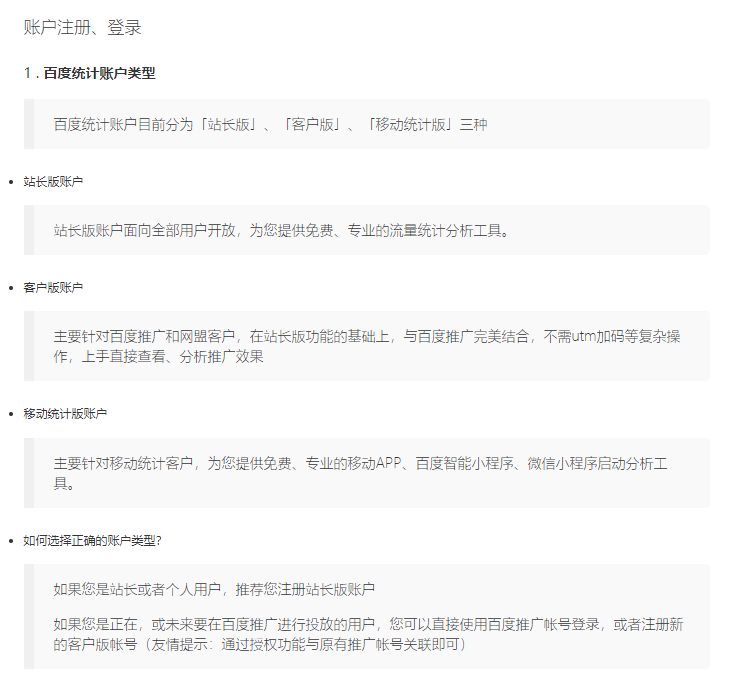This screenshot has width=737, height=679.
Task: Click the bullet item 移动统计版账户
Action: 65,414
